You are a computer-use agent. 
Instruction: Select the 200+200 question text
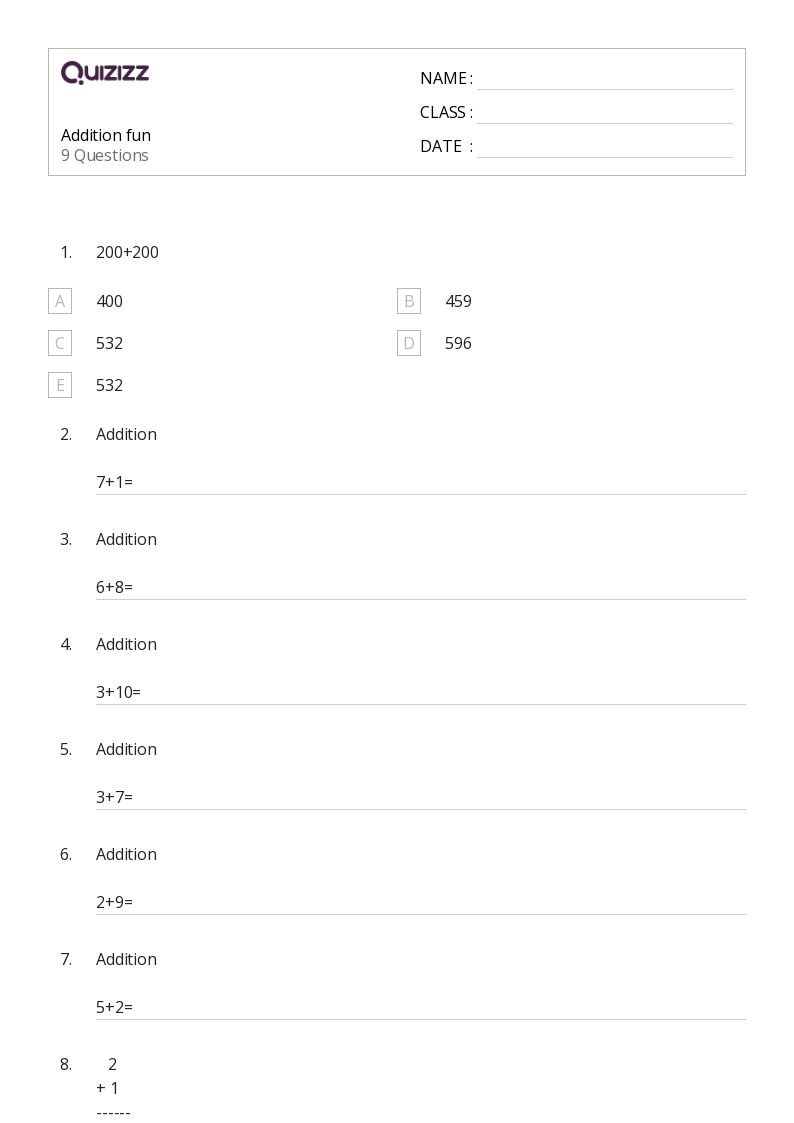pyautogui.click(x=127, y=252)
